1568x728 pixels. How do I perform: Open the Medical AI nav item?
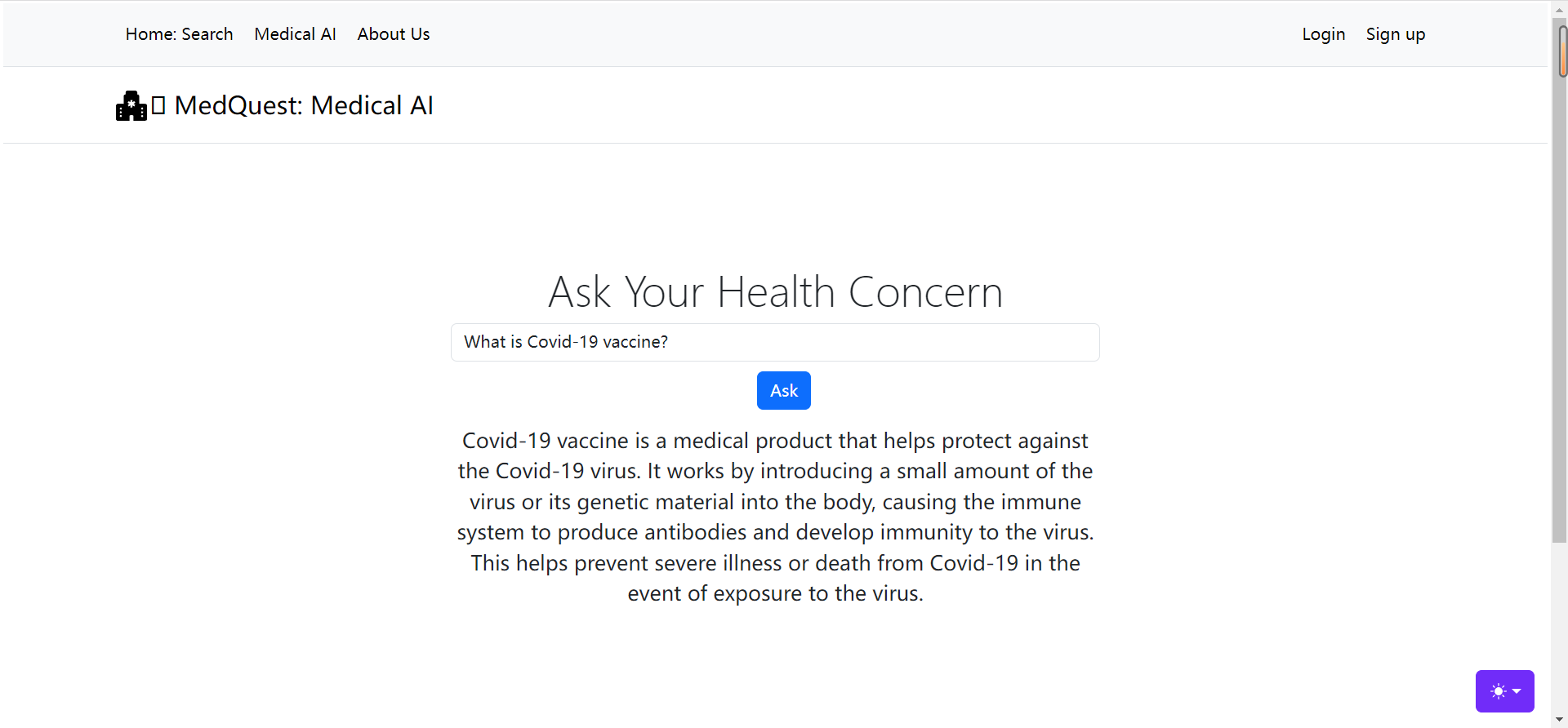click(x=295, y=34)
